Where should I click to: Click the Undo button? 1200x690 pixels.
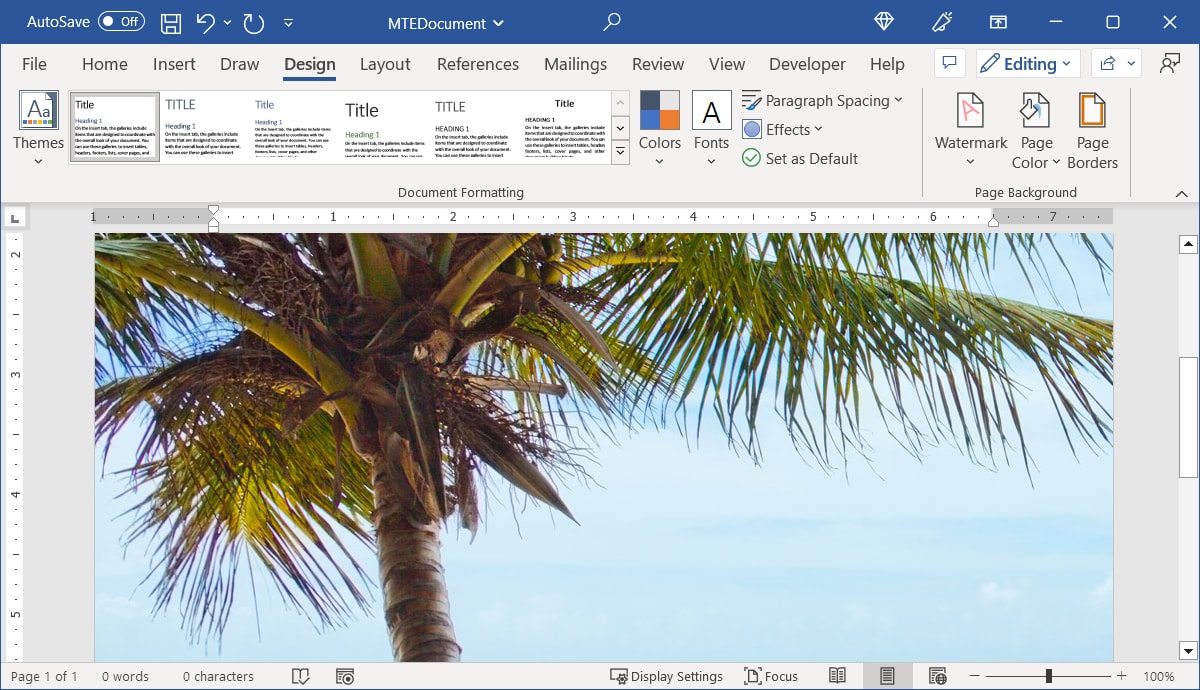[x=207, y=22]
